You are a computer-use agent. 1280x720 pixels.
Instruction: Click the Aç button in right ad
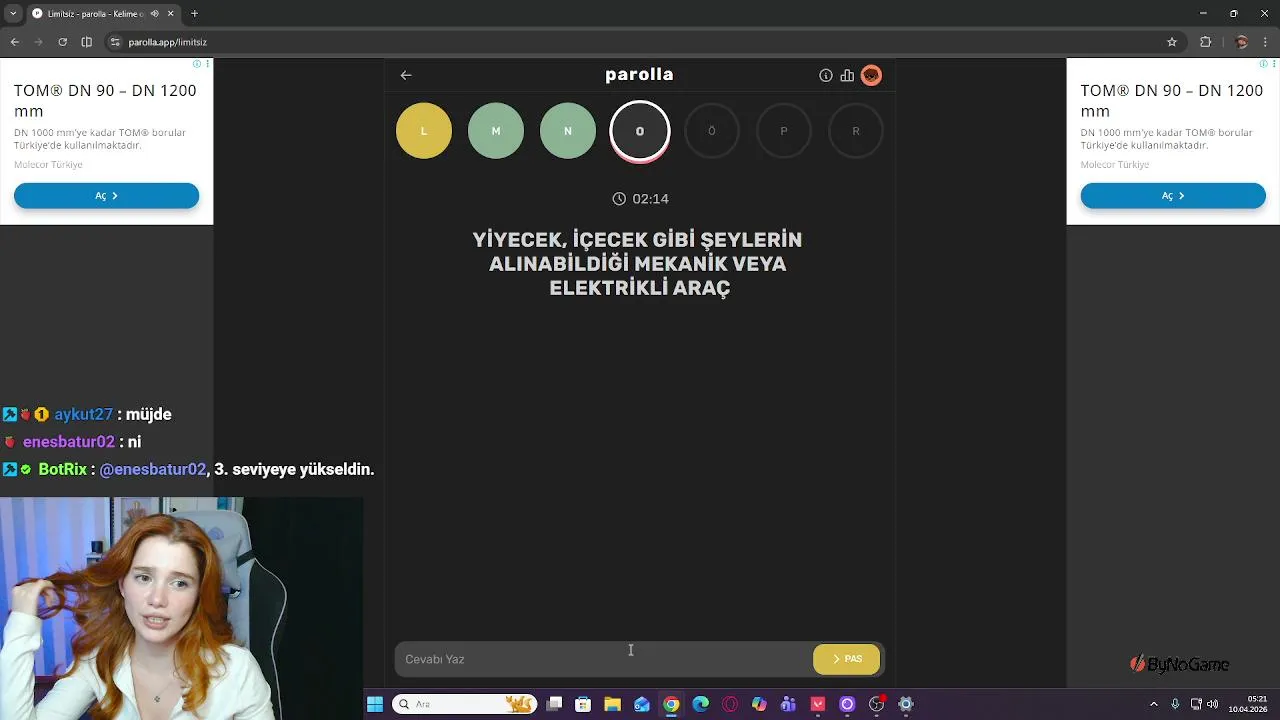tap(1173, 196)
